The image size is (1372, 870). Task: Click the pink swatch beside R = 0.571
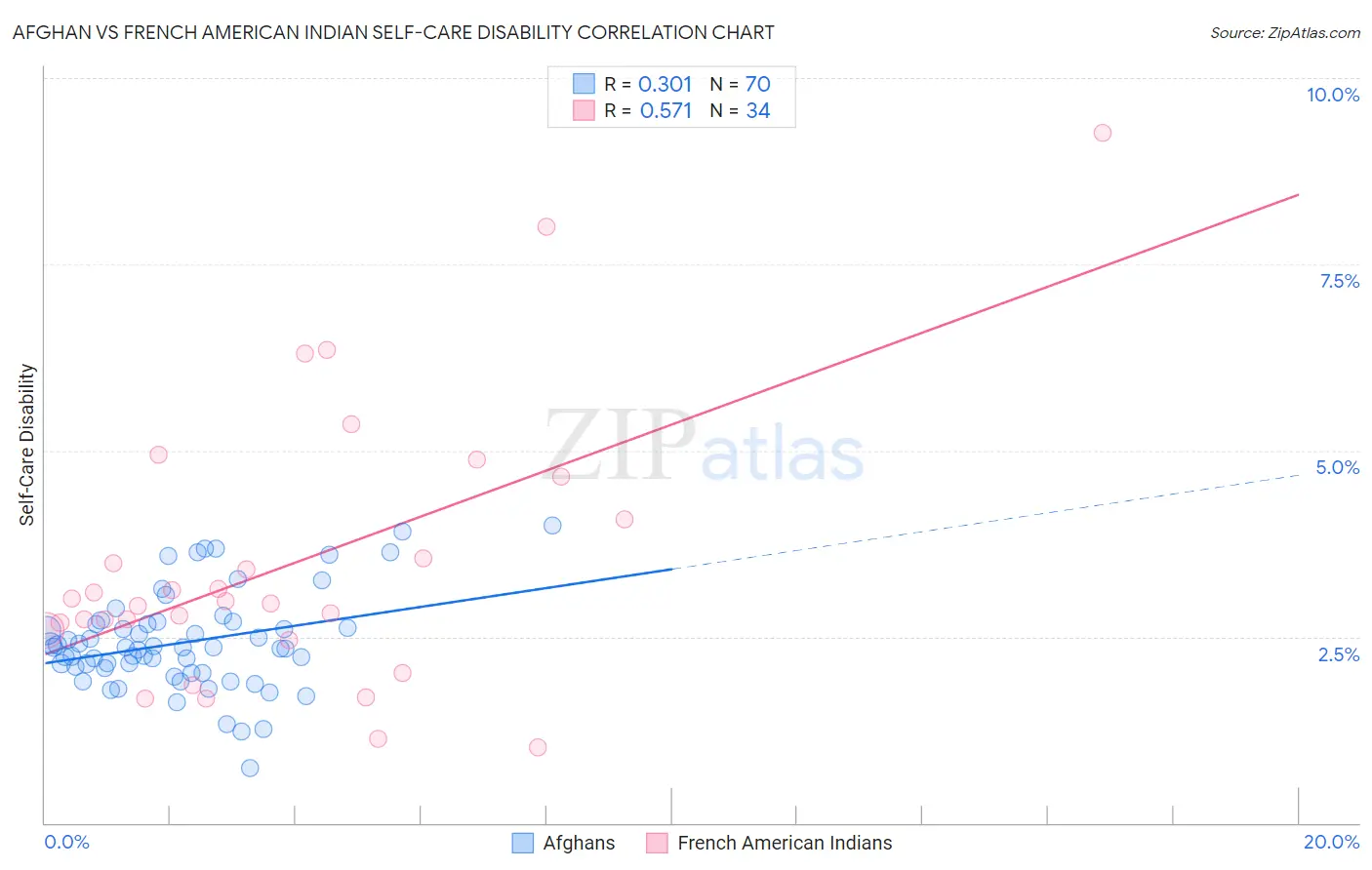(x=584, y=110)
